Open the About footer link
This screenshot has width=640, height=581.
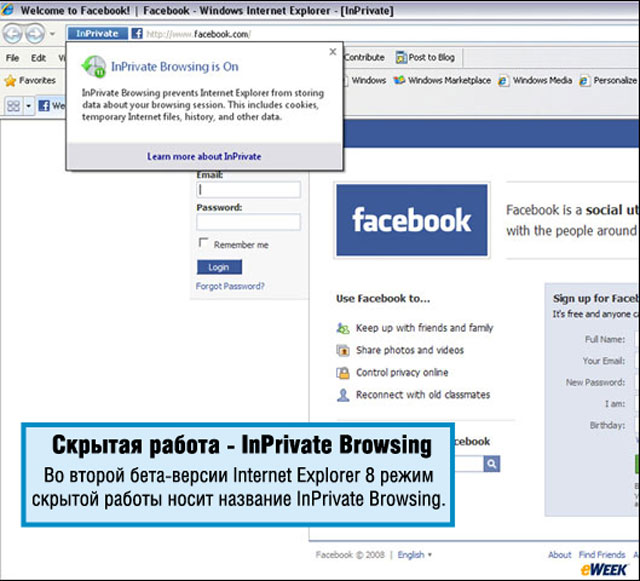(x=560, y=554)
